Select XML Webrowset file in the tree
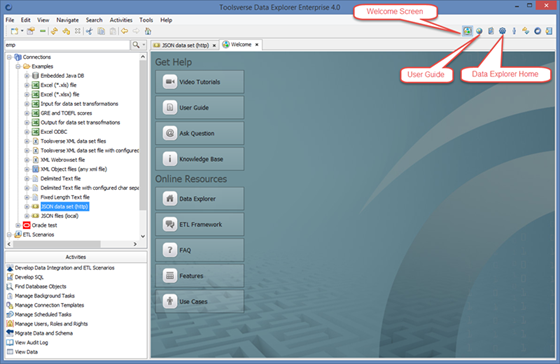This screenshot has height=364, width=560. (x=62, y=160)
